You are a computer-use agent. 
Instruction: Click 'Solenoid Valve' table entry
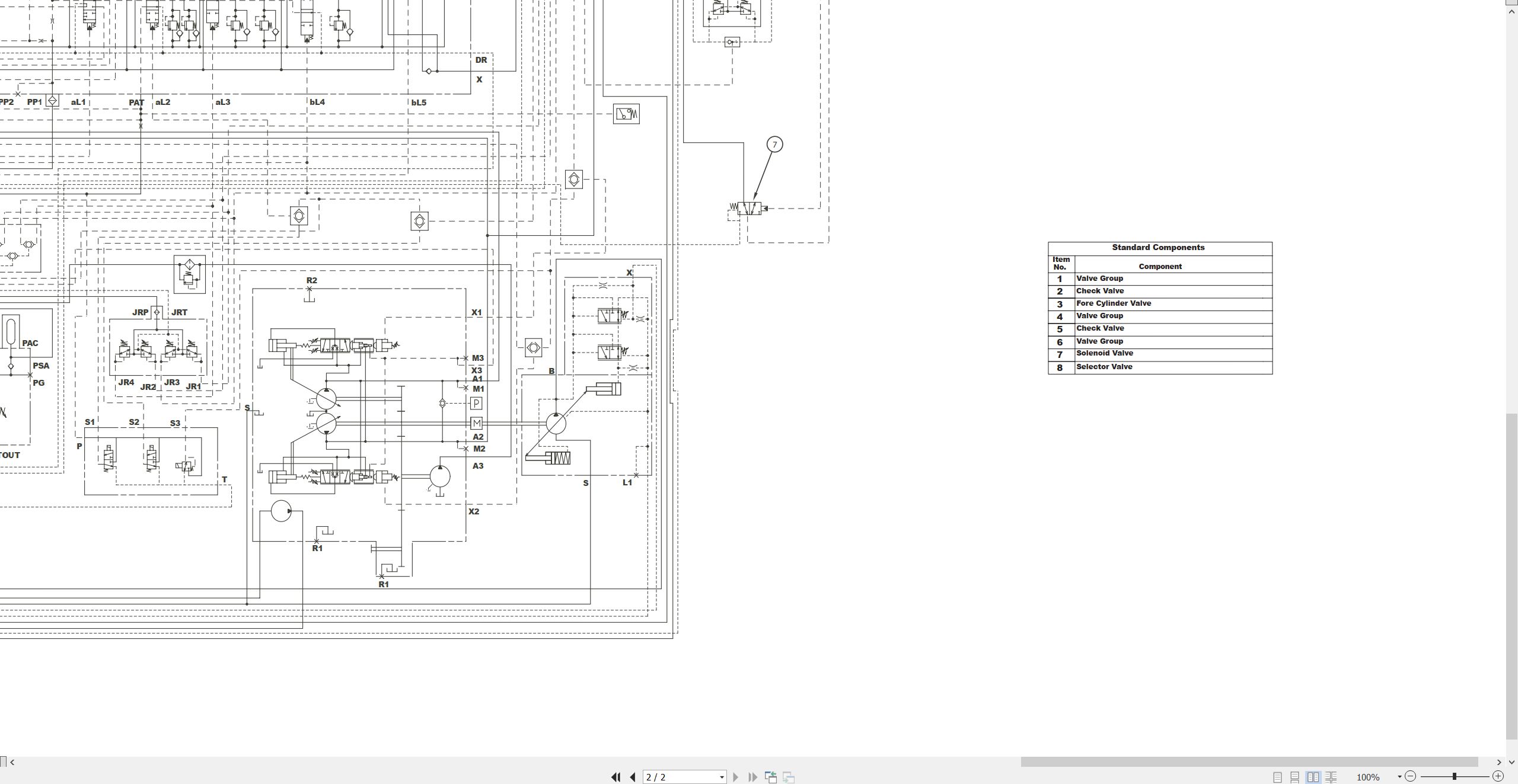(1105, 353)
